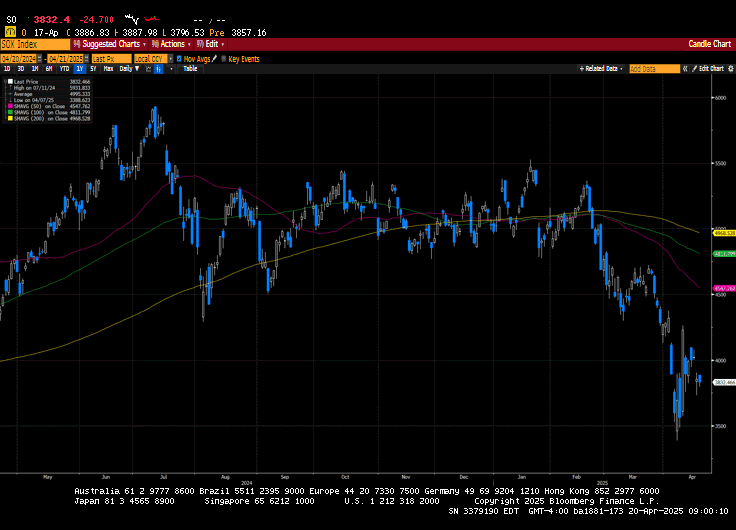
Task: Toggle the Mov Avgs checkbox
Action: click(178, 59)
